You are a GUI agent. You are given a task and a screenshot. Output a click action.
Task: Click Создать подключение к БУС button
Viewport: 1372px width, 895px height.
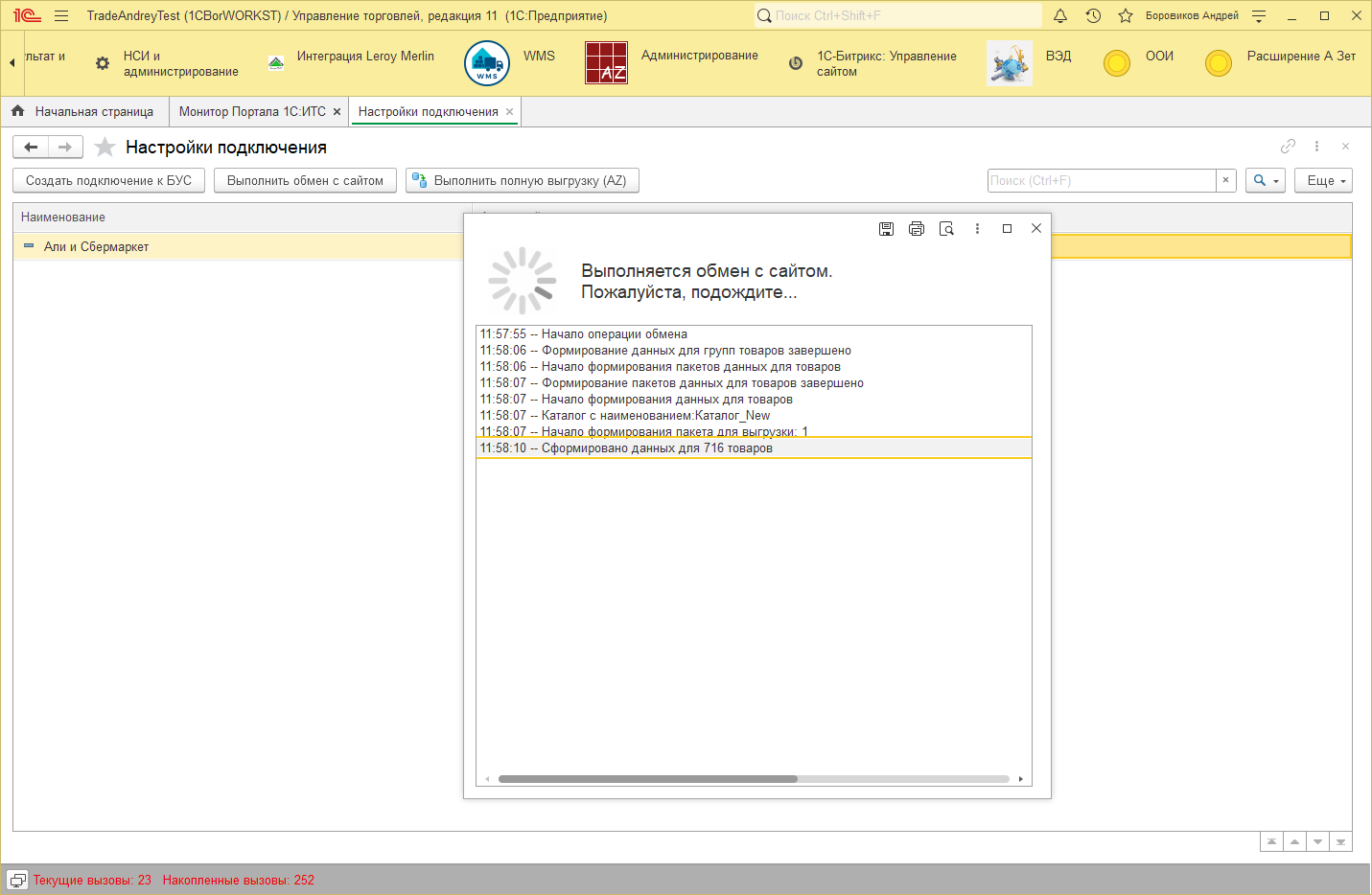108,181
